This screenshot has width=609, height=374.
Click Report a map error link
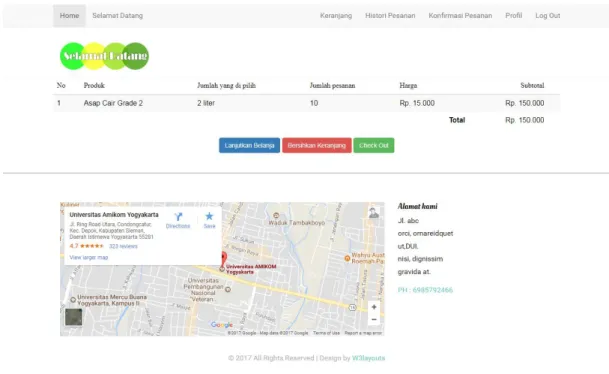[x=363, y=333]
